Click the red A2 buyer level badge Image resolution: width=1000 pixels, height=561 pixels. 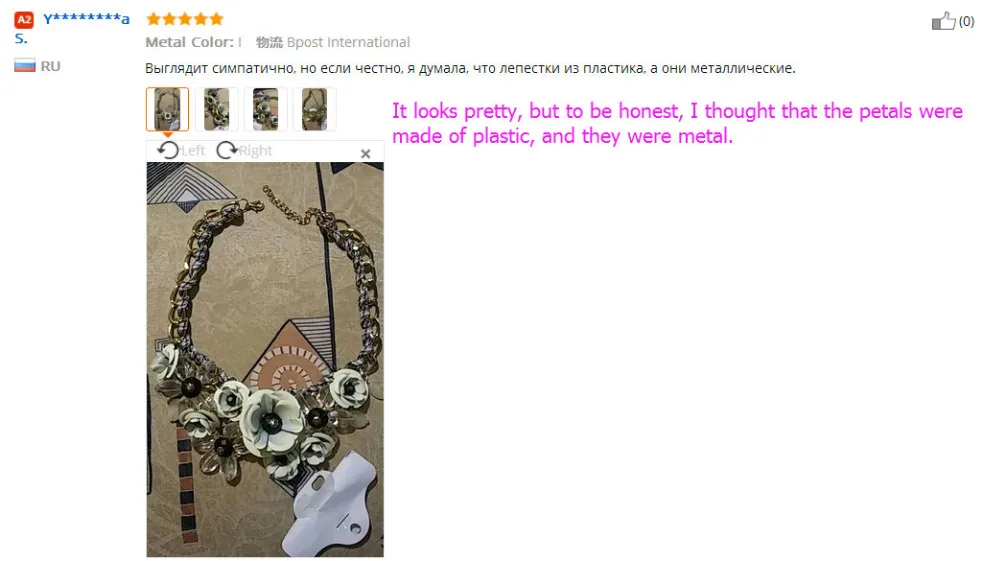tap(24, 20)
